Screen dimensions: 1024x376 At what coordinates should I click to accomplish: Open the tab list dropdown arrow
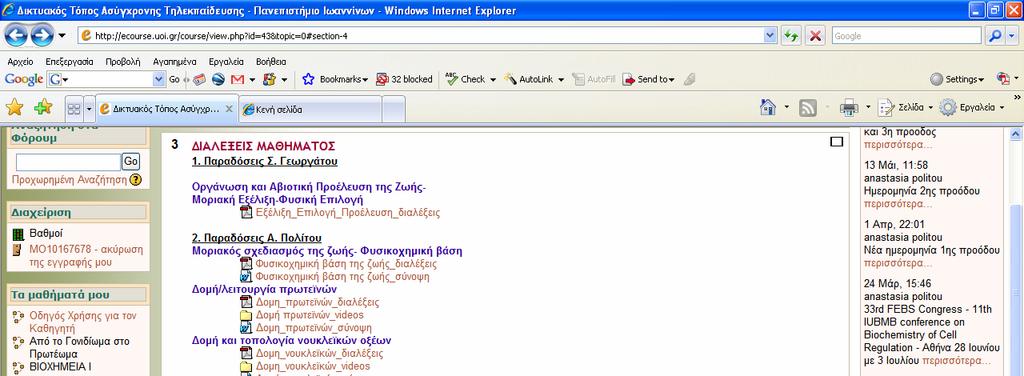pos(89,108)
